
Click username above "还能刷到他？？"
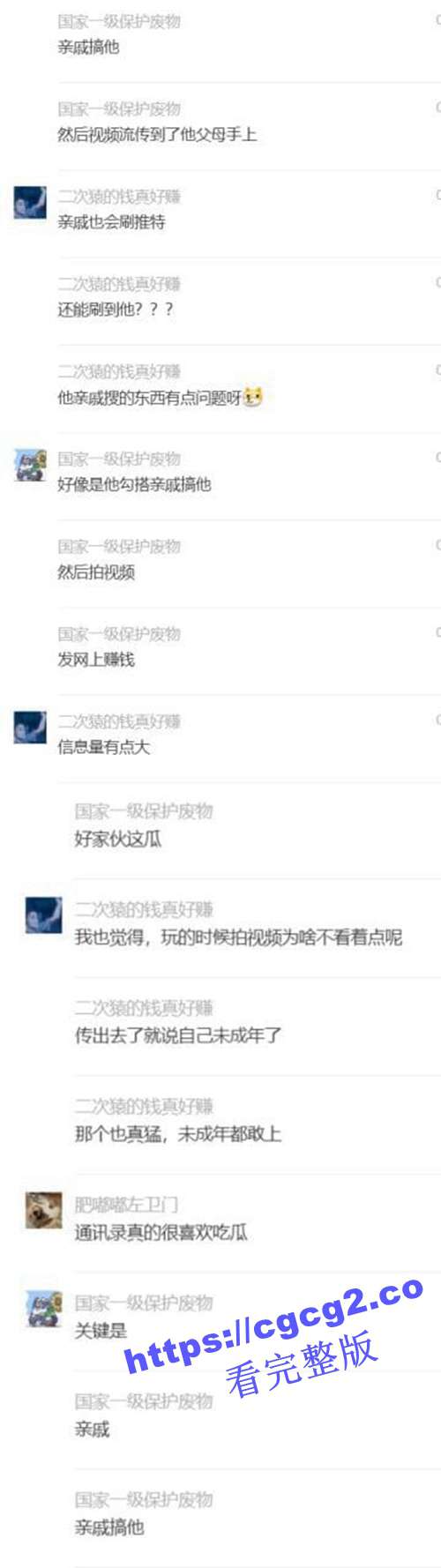(x=119, y=283)
